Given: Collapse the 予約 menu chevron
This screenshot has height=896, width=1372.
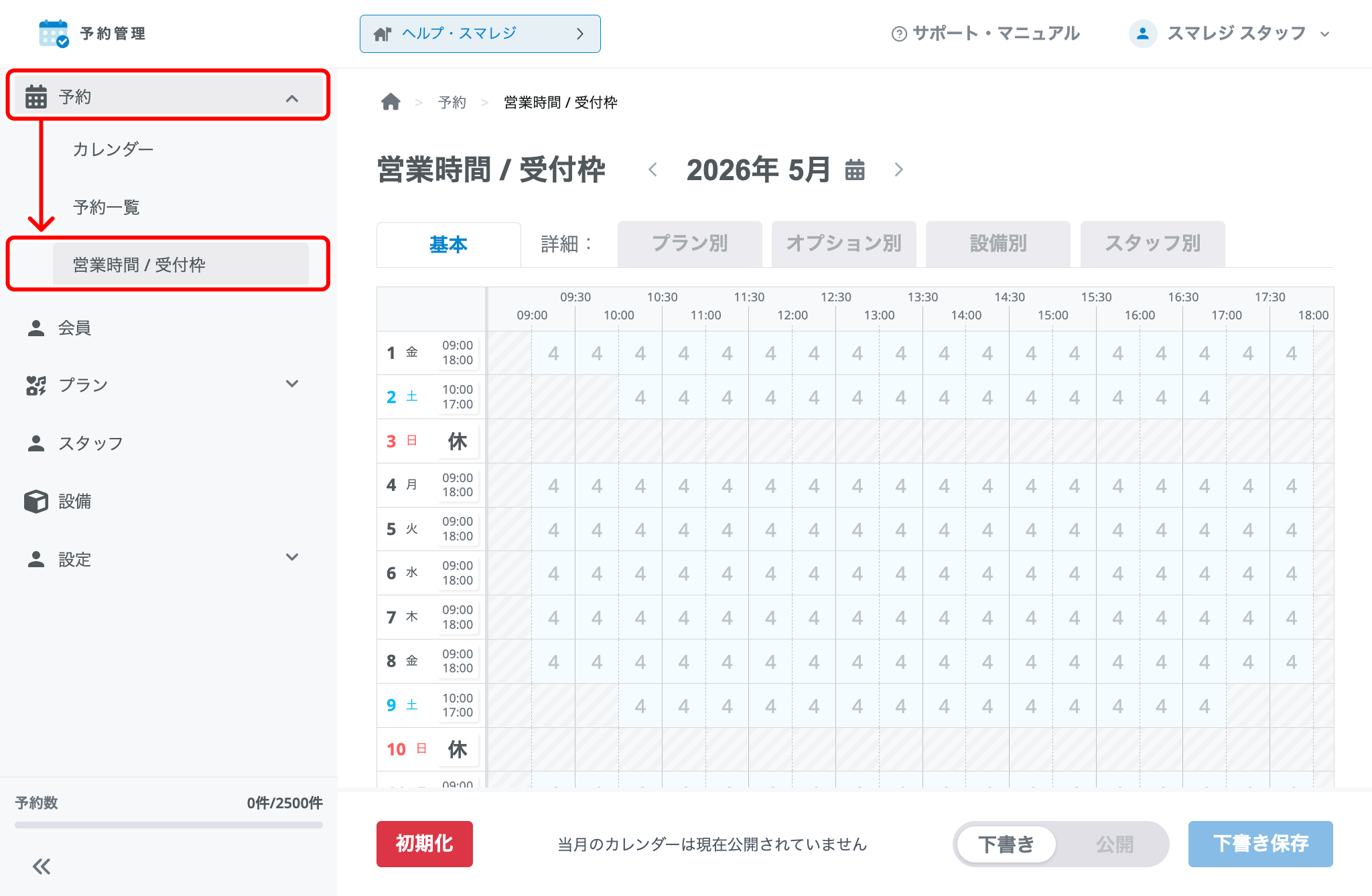Looking at the screenshot, I should click(292, 98).
